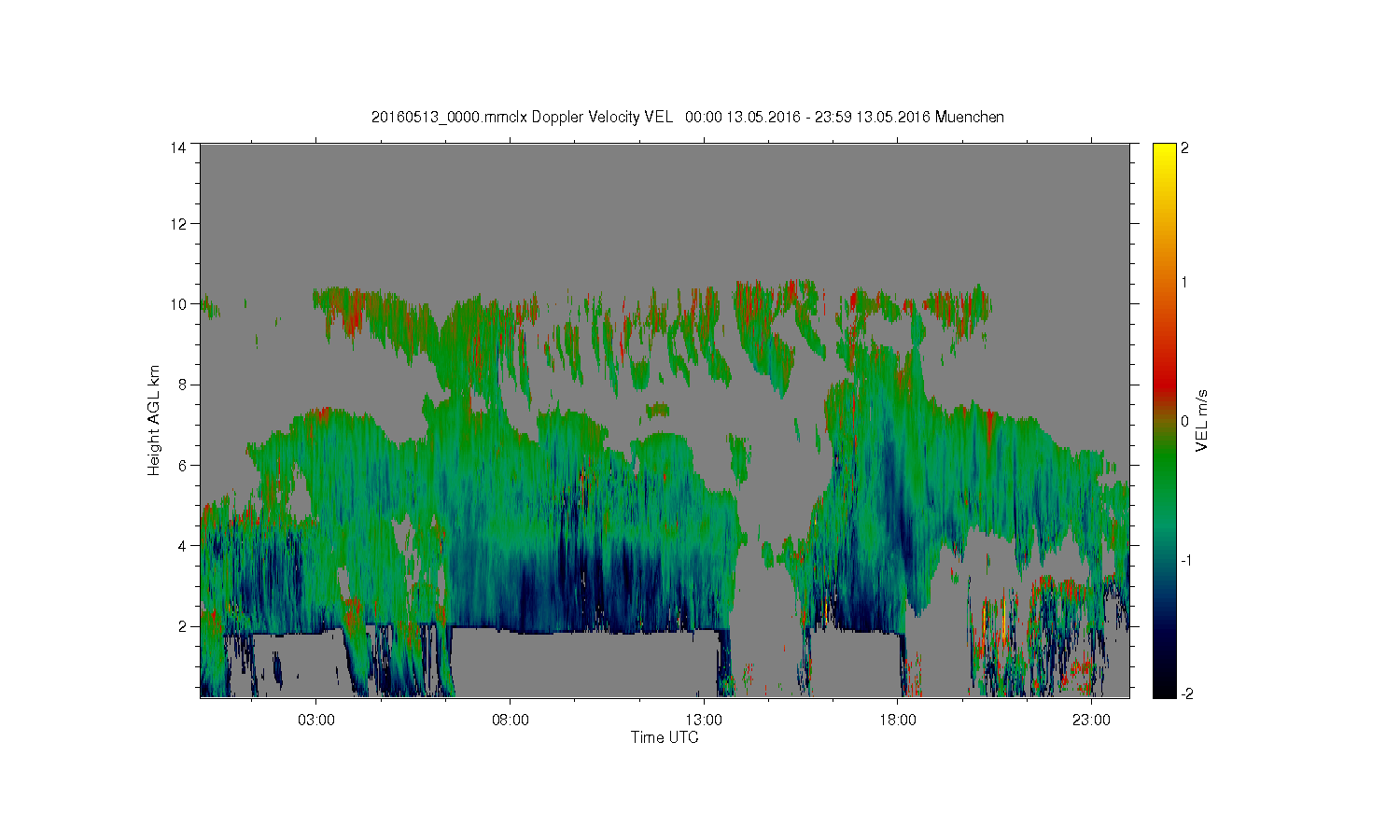Select the colorbar tick label '-1'

[1184, 560]
